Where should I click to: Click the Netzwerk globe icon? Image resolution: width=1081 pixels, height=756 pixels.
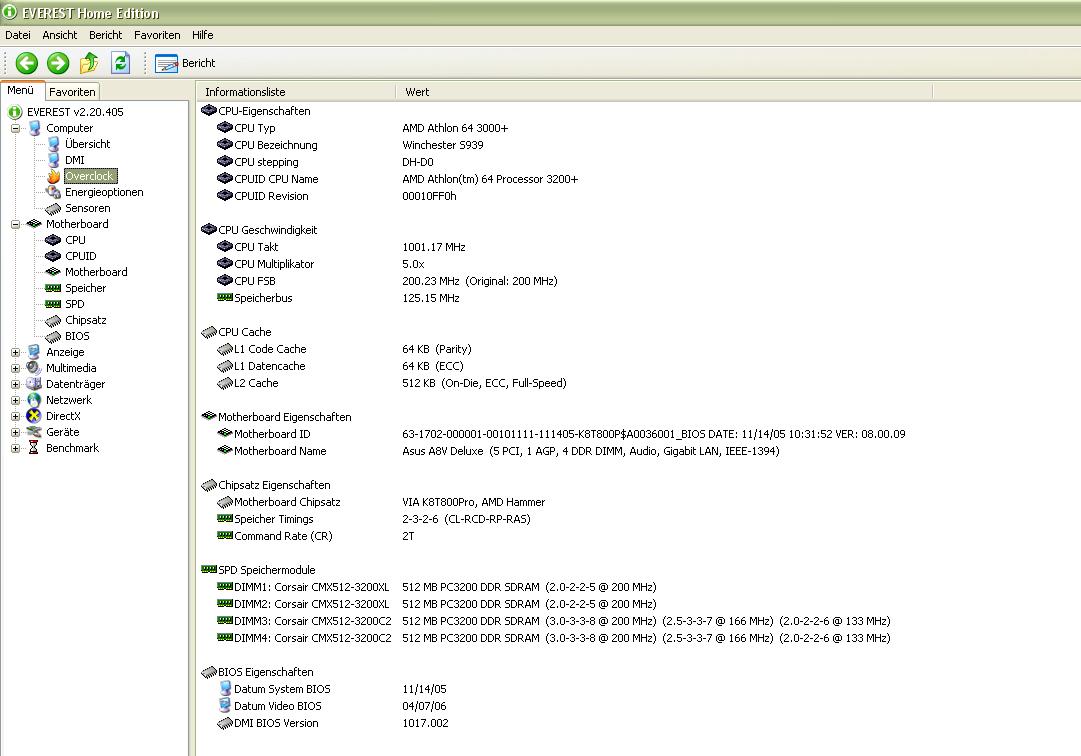coord(34,400)
